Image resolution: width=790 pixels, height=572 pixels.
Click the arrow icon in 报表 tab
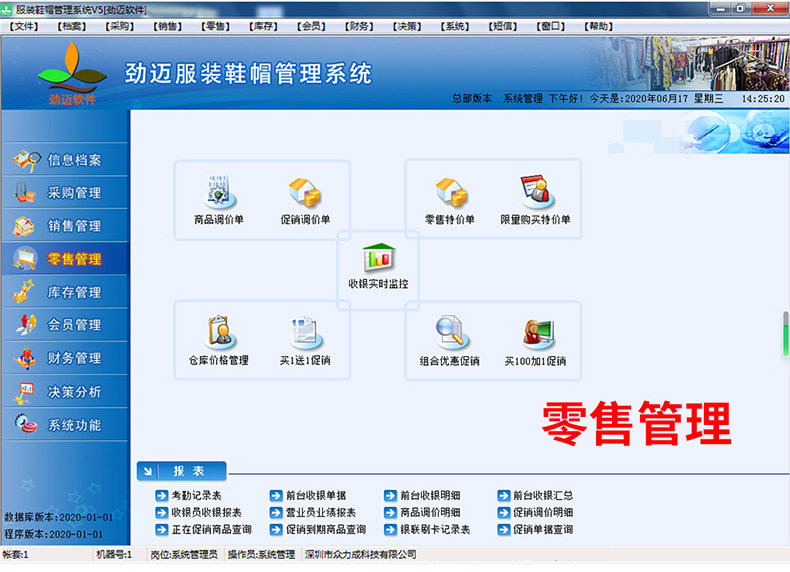(148, 471)
